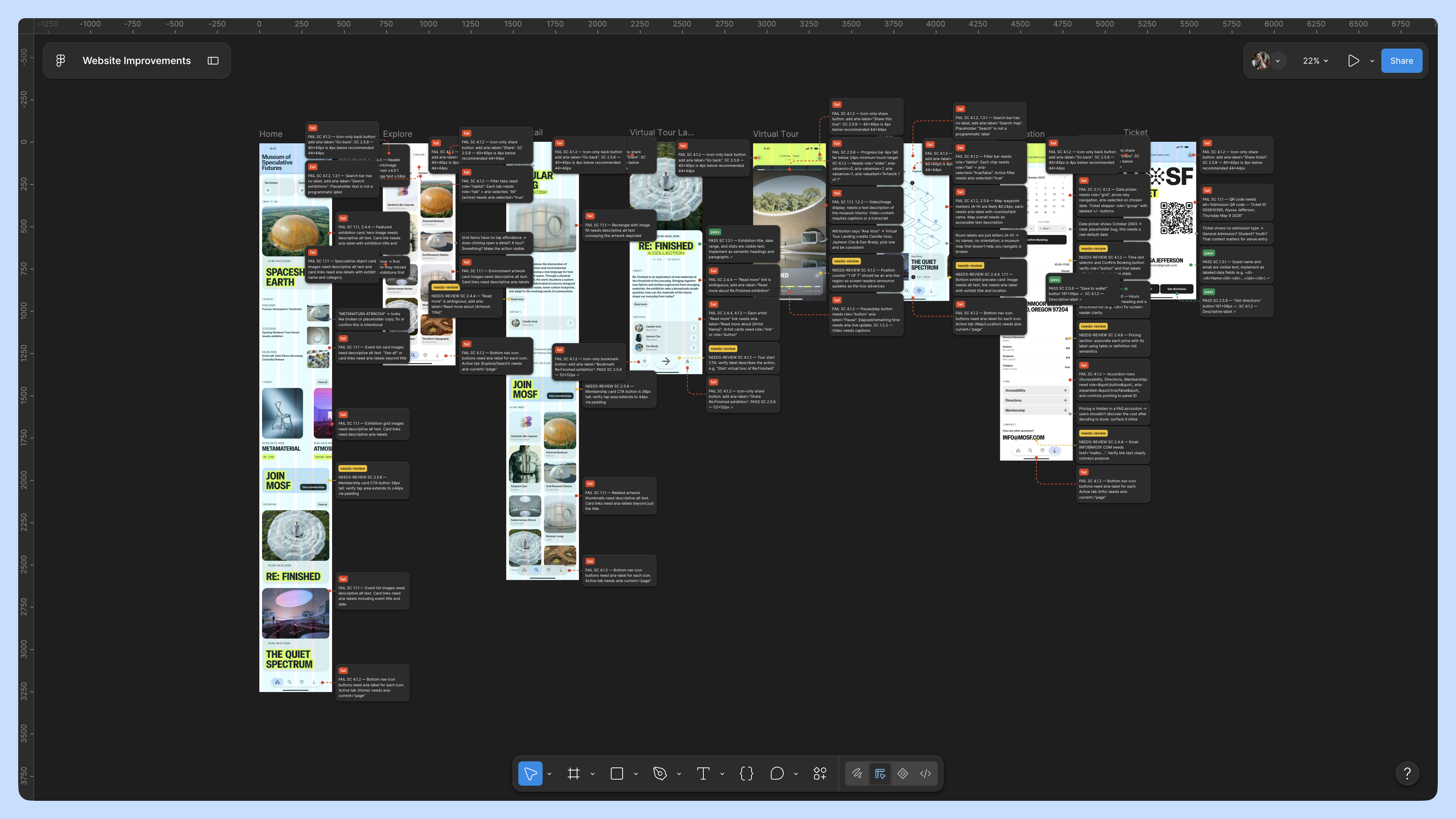
Task: Expand the Accessibility accordion plus icon
Action: coord(1065,391)
